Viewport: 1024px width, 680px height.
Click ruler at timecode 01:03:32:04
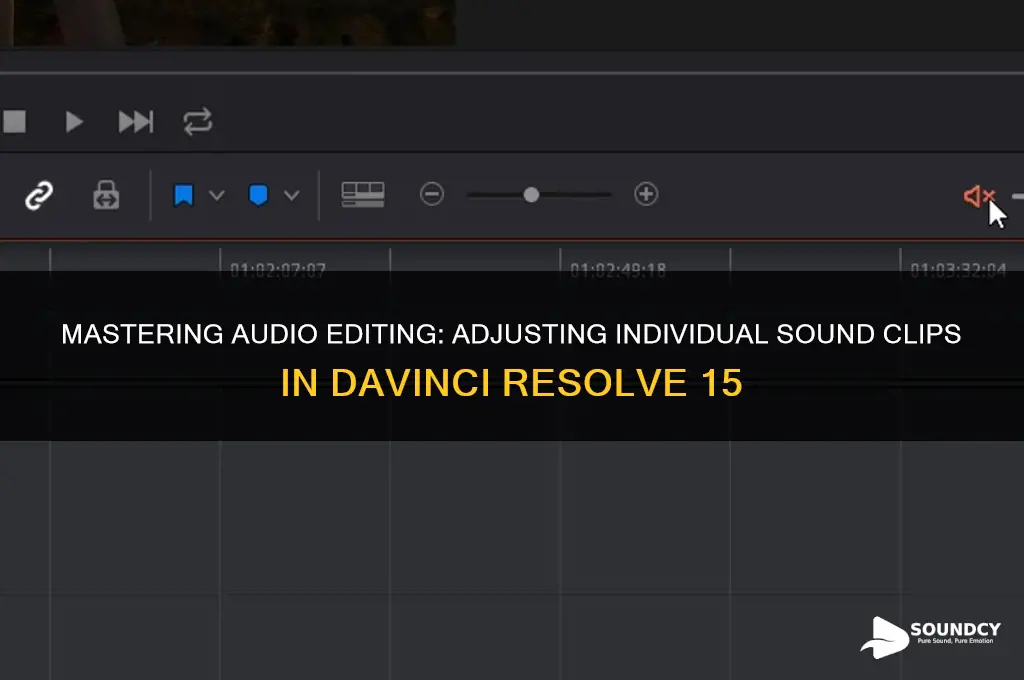click(958, 268)
